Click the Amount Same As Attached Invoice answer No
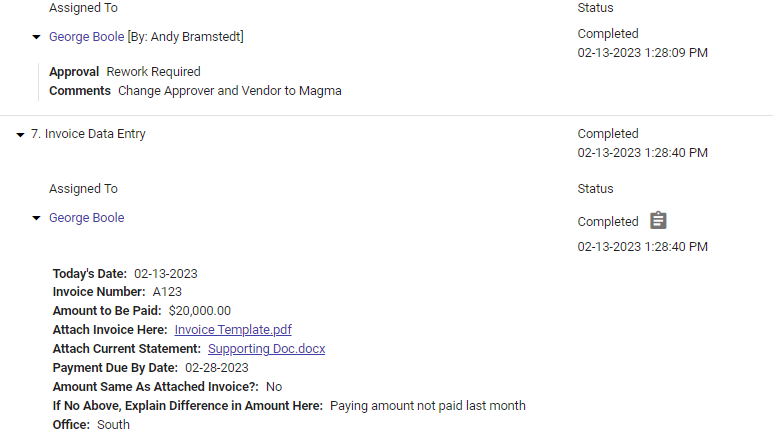This screenshot has height=431, width=773. (x=274, y=387)
